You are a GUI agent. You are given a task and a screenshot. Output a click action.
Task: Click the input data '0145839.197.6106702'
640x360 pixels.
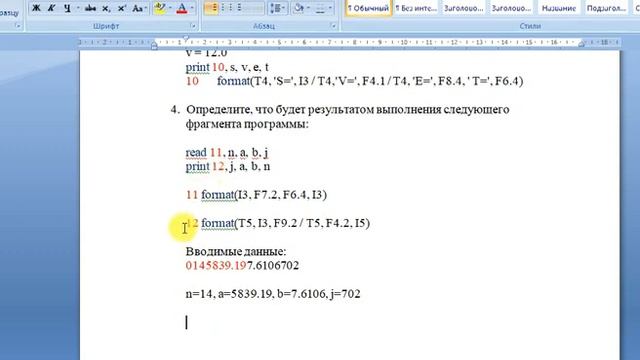click(x=242, y=266)
